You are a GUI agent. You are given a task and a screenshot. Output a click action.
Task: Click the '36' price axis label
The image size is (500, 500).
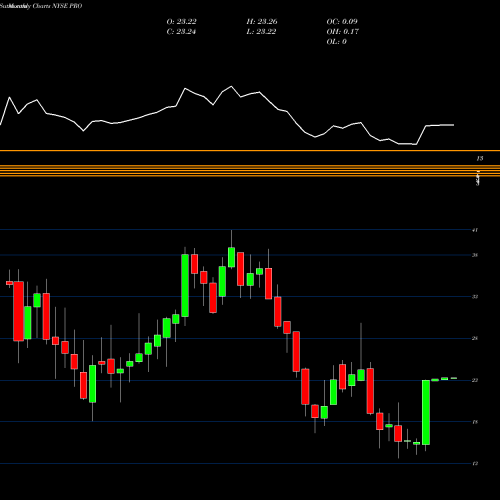click(475, 255)
